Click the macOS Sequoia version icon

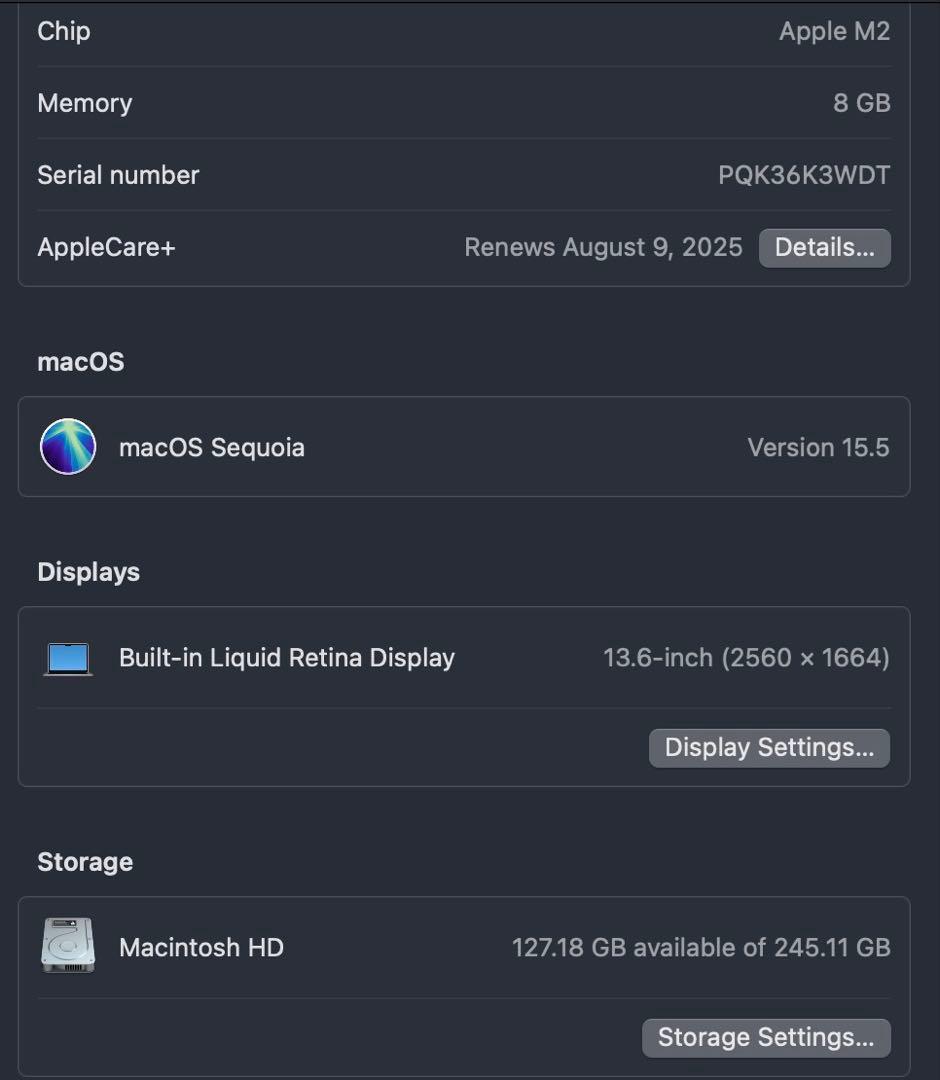coord(66,447)
